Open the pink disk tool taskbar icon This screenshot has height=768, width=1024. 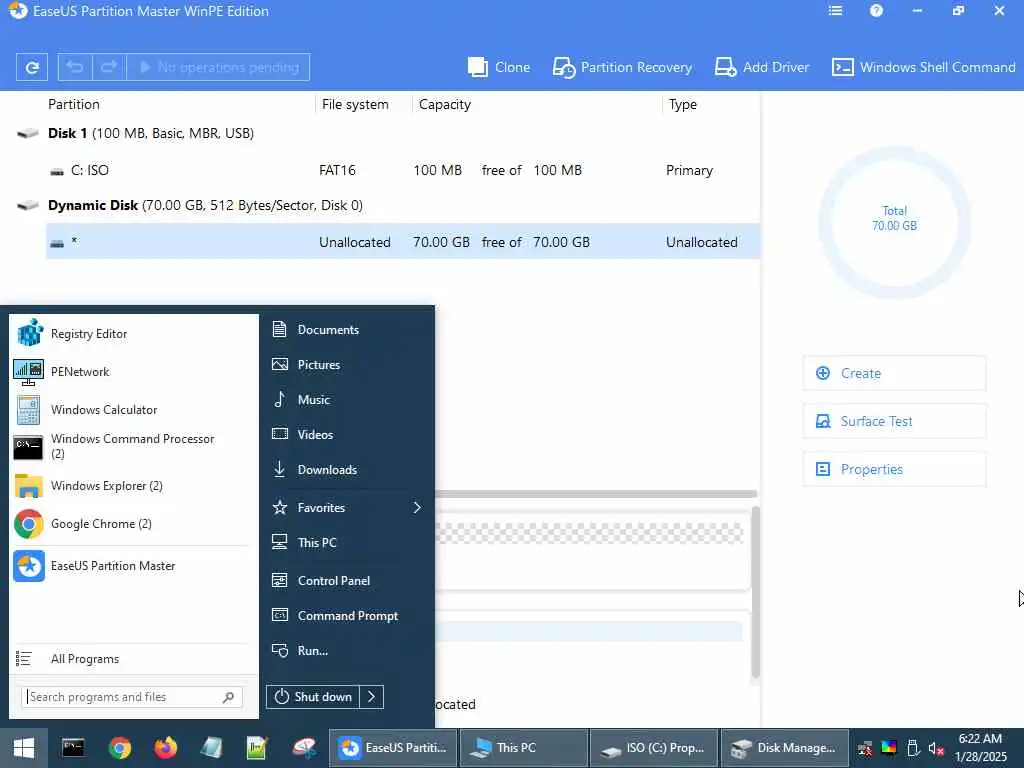[304, 748]
